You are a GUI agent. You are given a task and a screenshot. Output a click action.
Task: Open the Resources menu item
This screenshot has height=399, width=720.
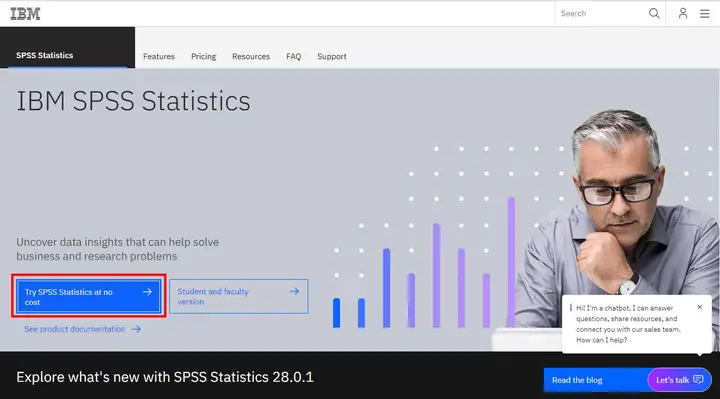point(251,56)
